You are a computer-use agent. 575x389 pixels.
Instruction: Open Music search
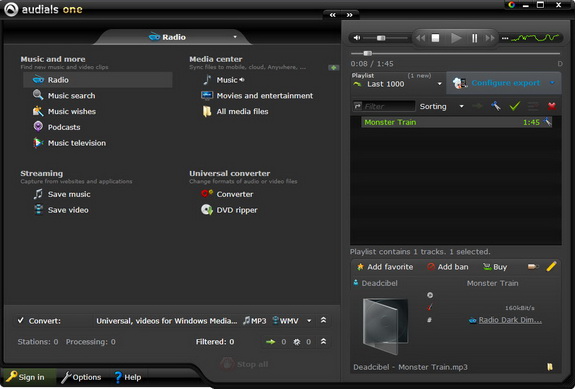tap(64, 95)
